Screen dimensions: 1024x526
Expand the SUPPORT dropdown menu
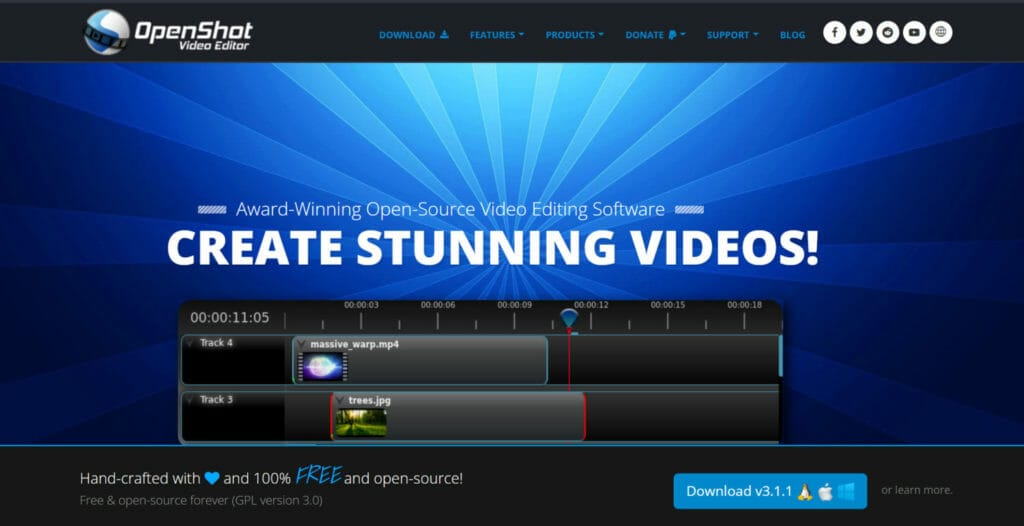(x=733, y=35)
